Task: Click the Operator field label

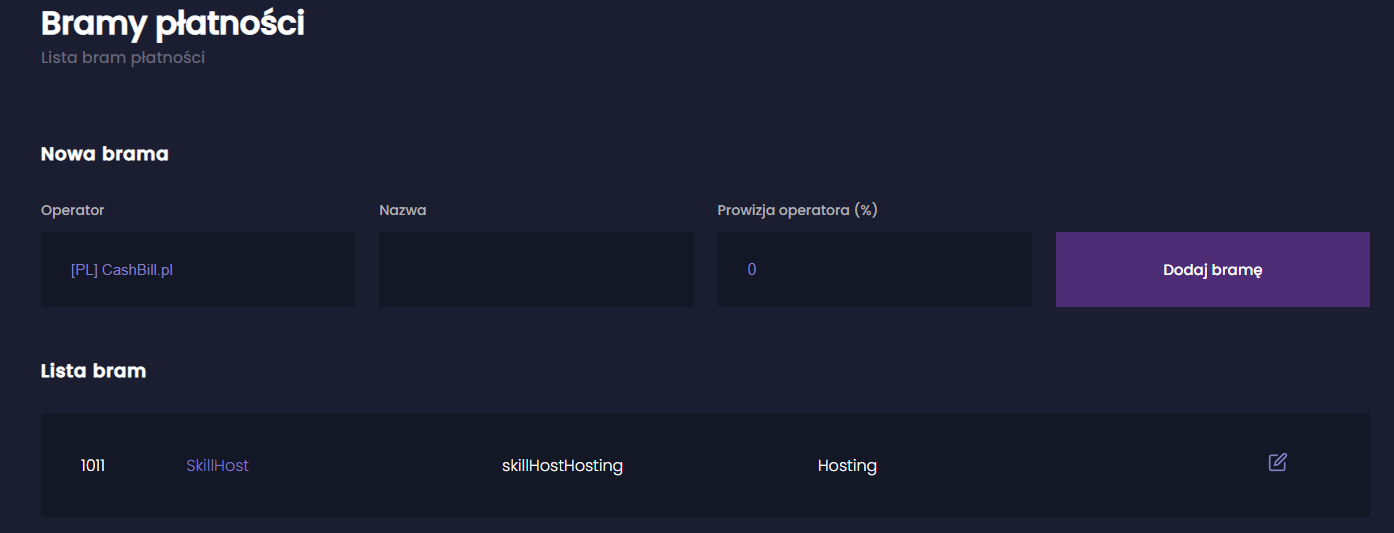Action: click(73, 210)
